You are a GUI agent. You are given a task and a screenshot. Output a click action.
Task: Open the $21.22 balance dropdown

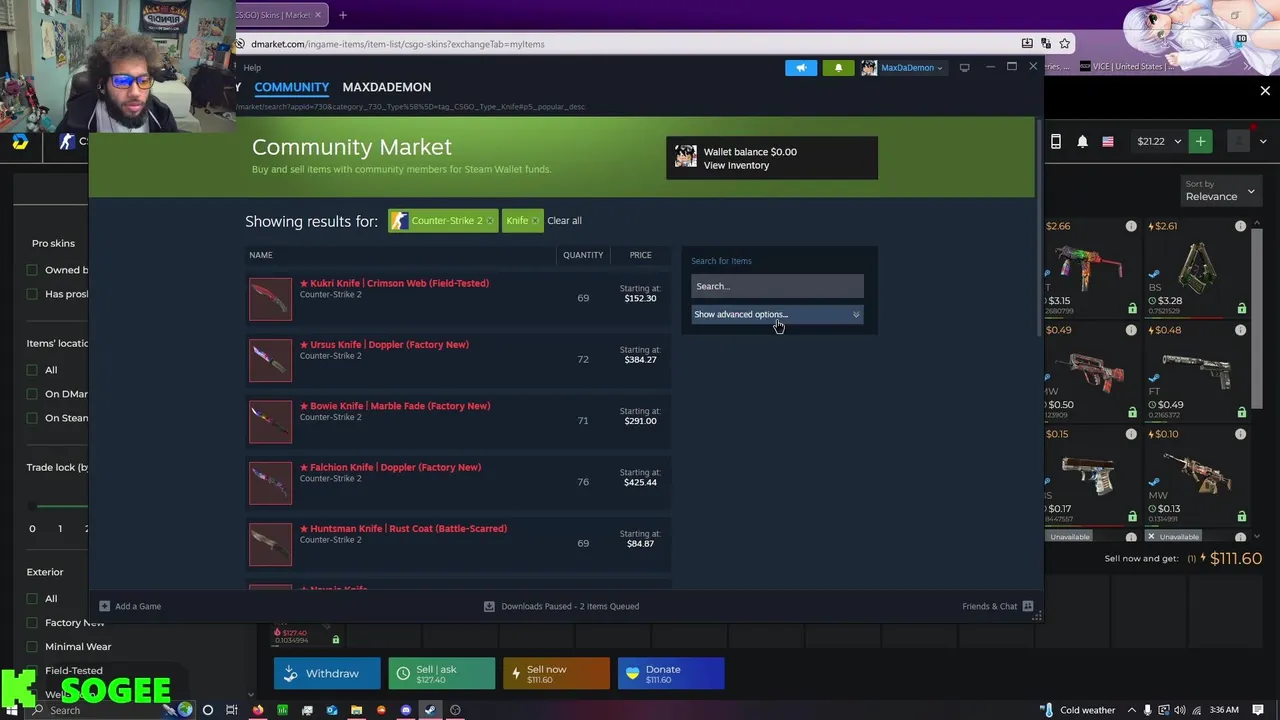click(x=1159, y=142)
